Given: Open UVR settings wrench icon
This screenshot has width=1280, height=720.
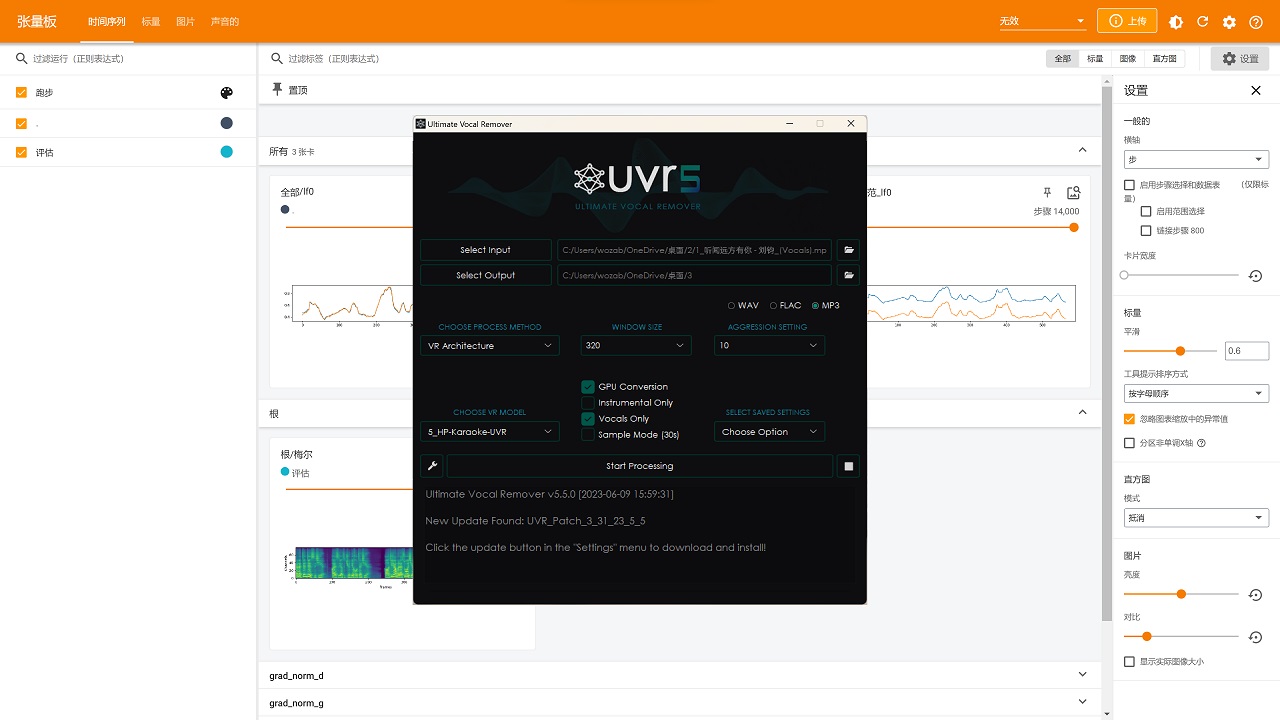Looking at the screenshot, I should (x=432, y=466).
